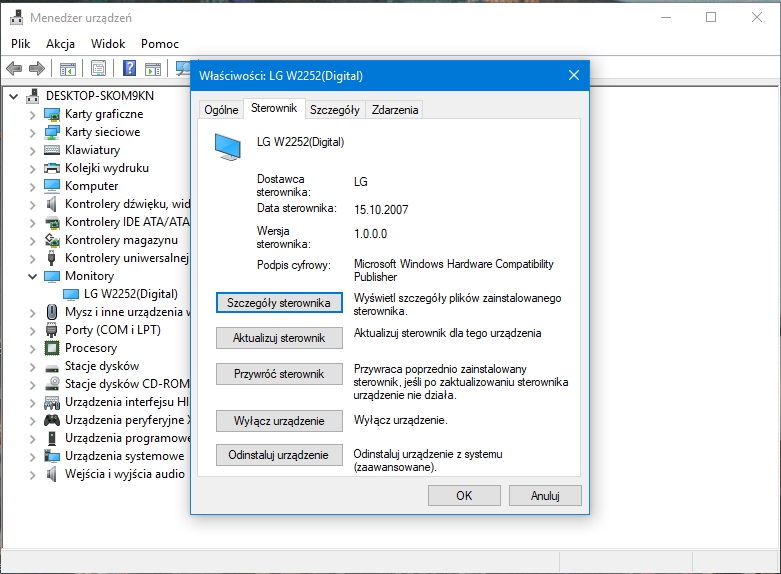Open the Properties toolbar icon

coord(99,68)
